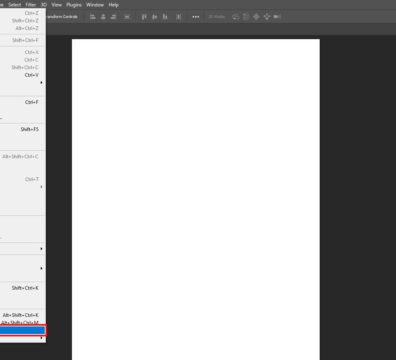This screenshot has width=396, height=360.
Task: Expand the submenu arrow below Ctrl+T
Action: click(41, 187)
